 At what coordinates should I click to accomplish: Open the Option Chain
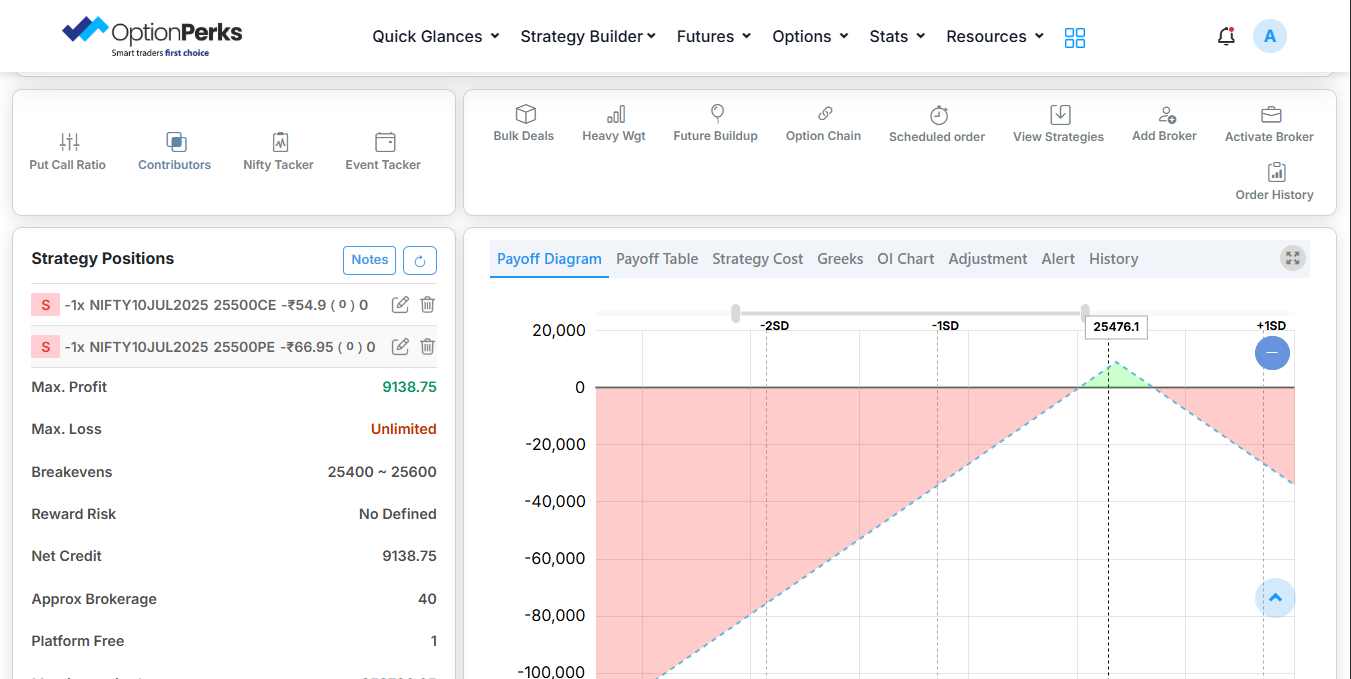[x=823, y=124]
